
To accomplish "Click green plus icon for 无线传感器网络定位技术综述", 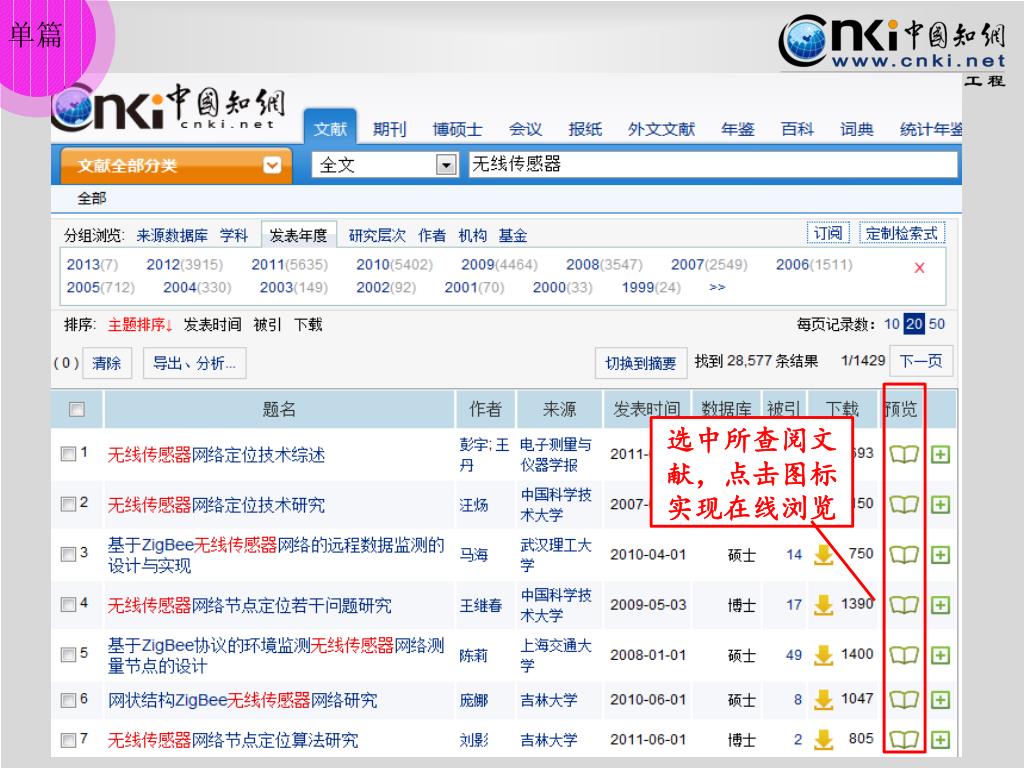I will pos(940,454).
